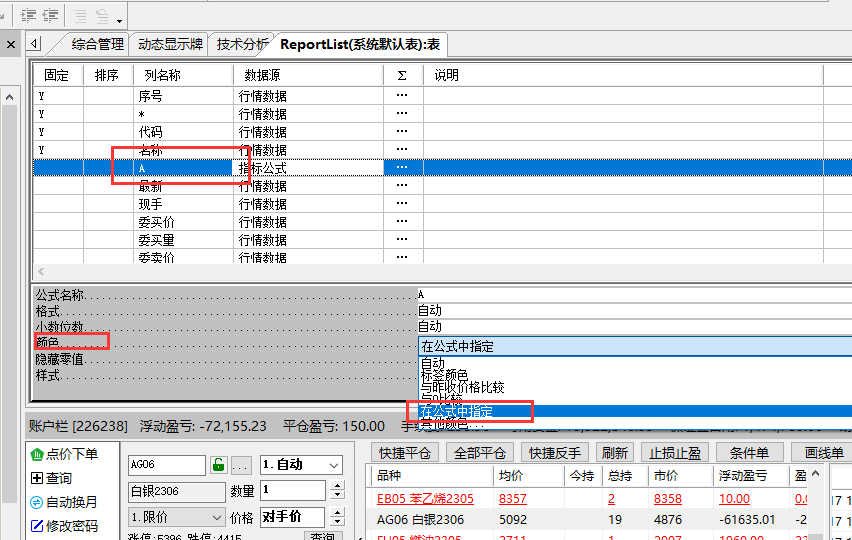
Task: Click the 全部平仓 button
Action: tap(480, 453)
